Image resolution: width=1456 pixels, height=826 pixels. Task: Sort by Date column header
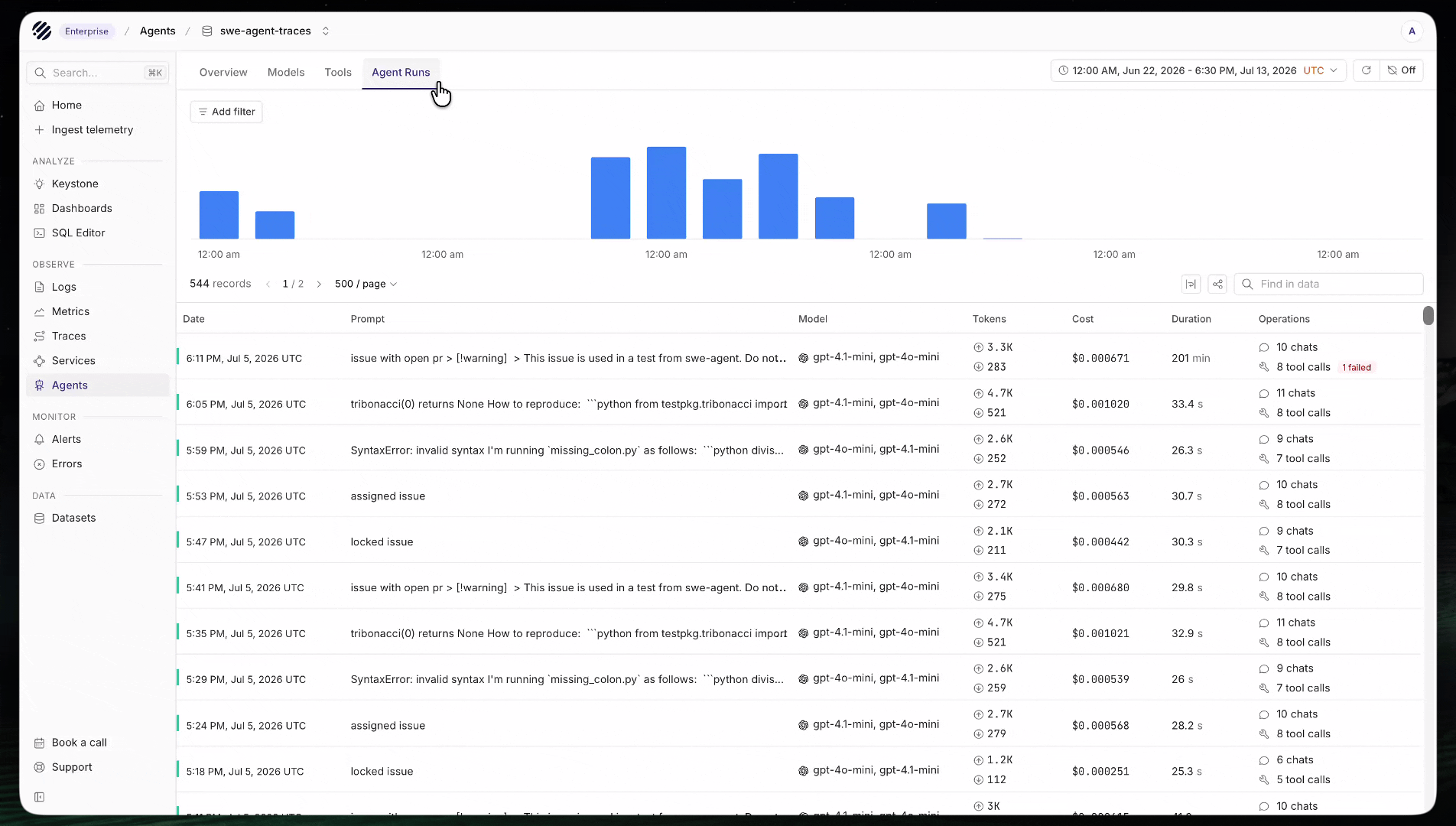(193, 319)
